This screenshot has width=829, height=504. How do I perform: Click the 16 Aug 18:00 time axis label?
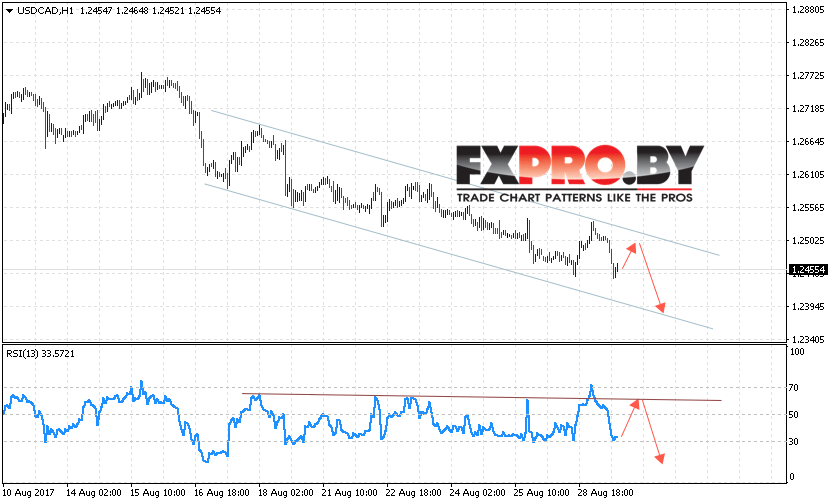pos(222,493)
